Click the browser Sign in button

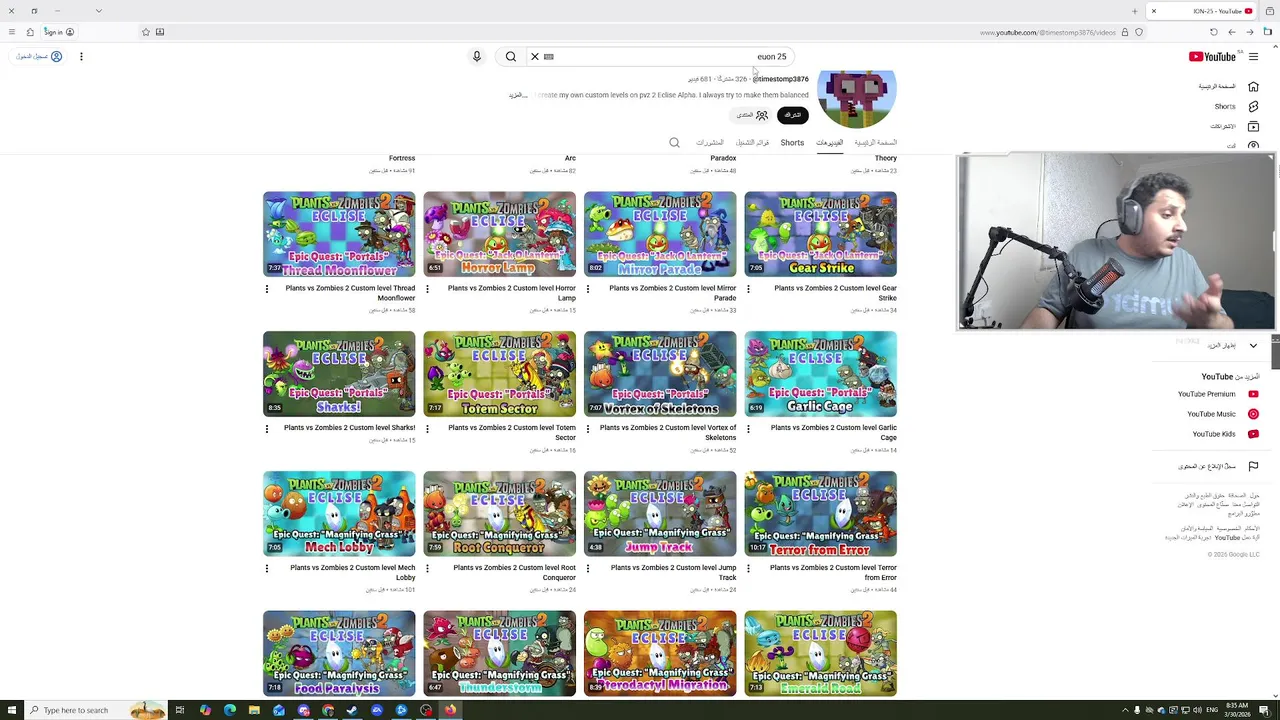point(59,32)
